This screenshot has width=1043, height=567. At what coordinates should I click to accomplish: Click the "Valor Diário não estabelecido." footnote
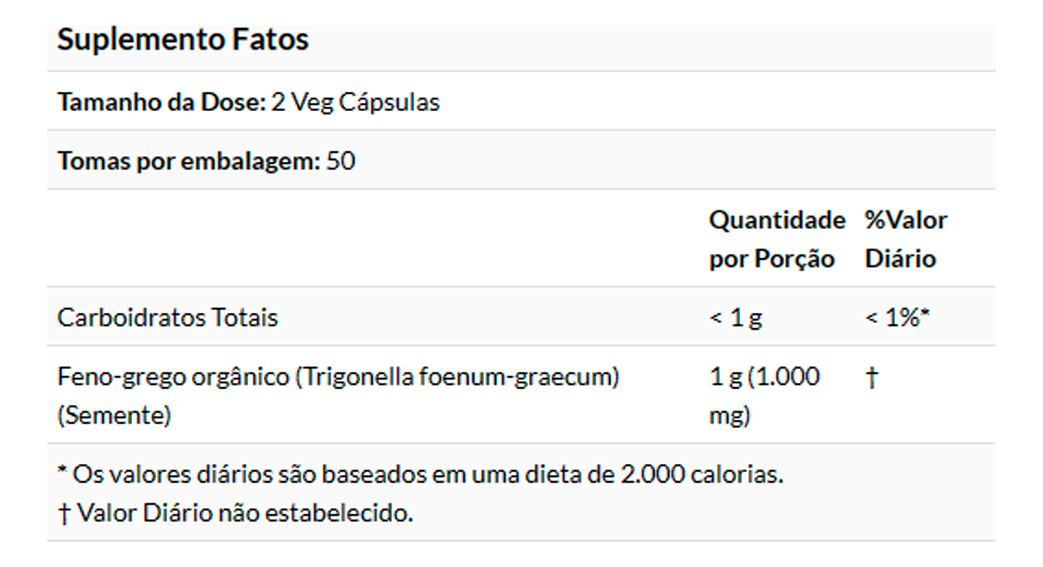[x=244, y=513]
